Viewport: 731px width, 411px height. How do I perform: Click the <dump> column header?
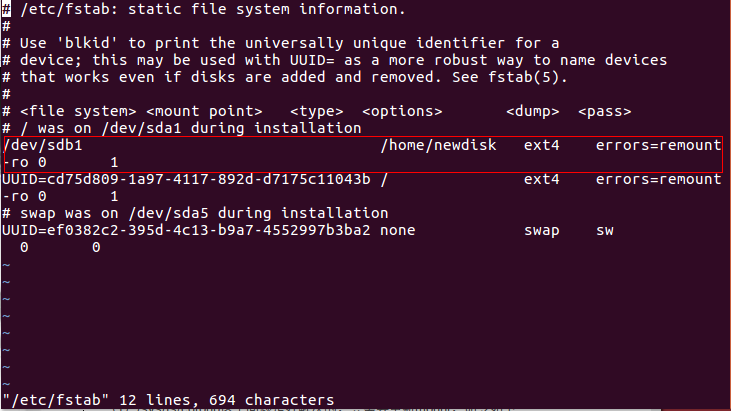533,111
